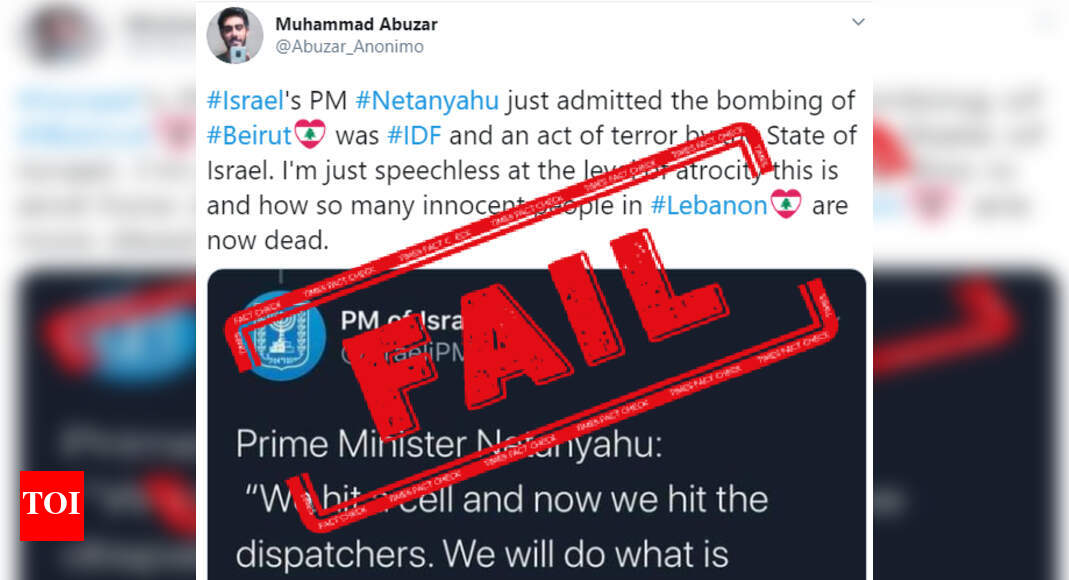Select the #IDF hashtag
Screen dimensions: 1069x580
(x=414, y=136)
